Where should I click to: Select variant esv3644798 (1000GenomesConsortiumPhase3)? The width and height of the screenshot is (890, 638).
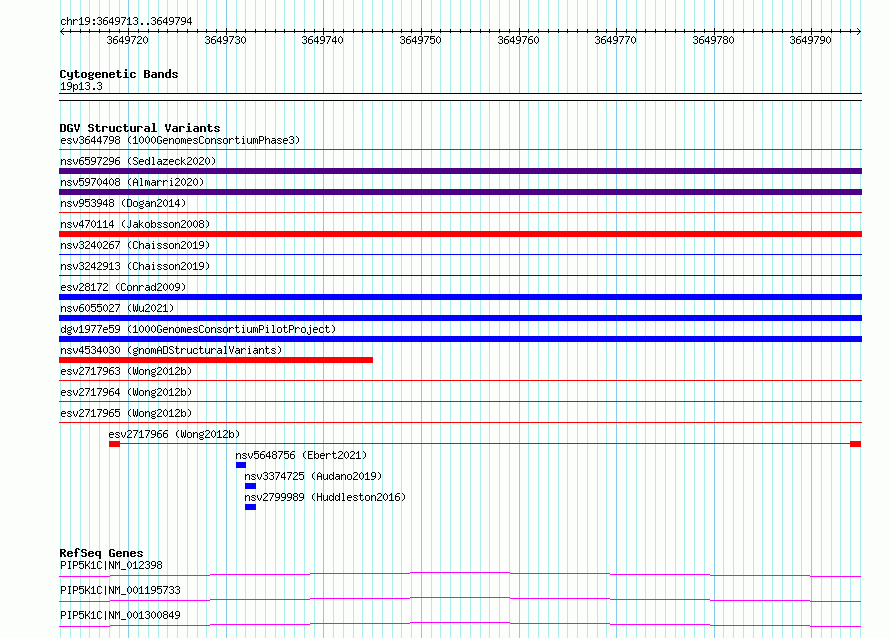(x=180, y=140)
